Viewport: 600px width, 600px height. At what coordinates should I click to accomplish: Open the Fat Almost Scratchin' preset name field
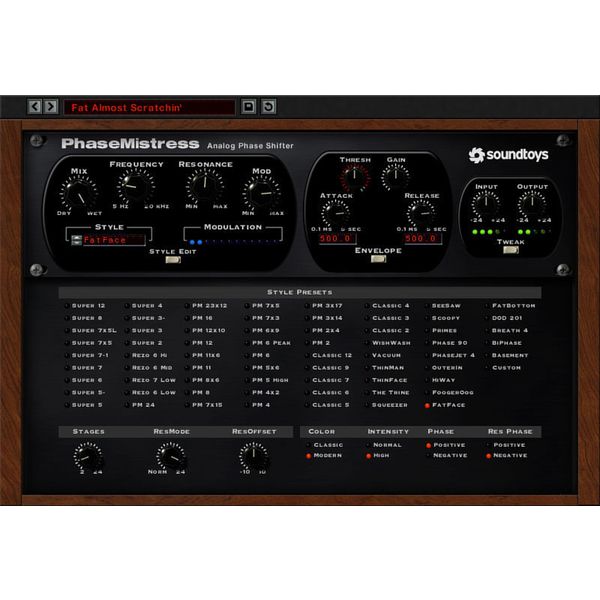pos(149,108)
